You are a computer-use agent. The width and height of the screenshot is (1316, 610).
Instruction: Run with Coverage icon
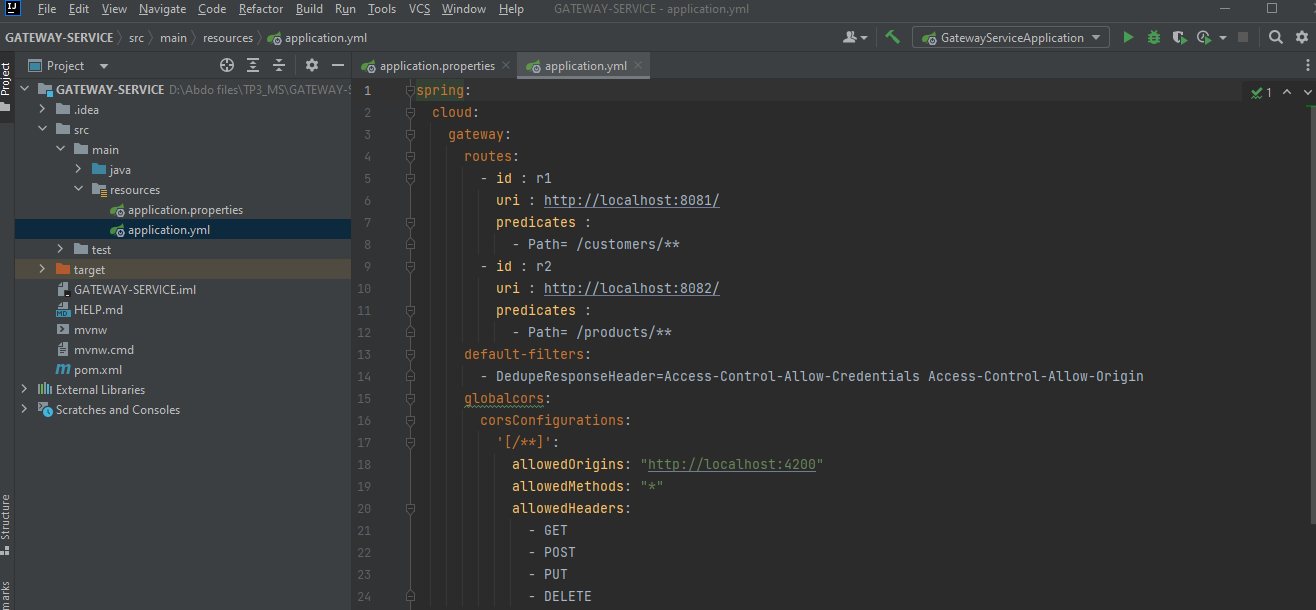pyautogui.click(x=1177, y=36)
